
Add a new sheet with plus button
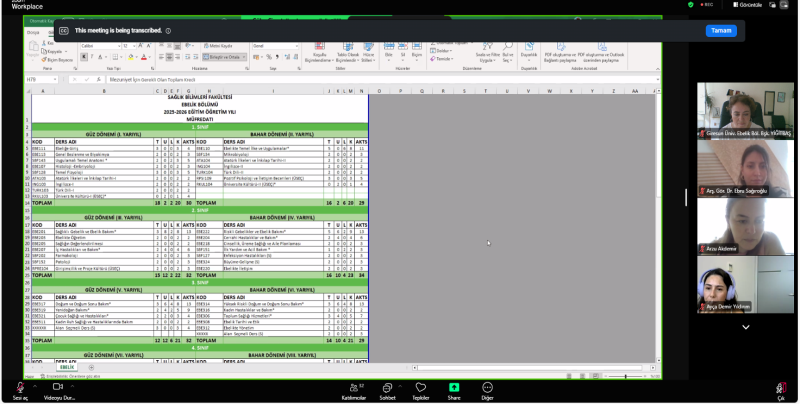[91, 367]
